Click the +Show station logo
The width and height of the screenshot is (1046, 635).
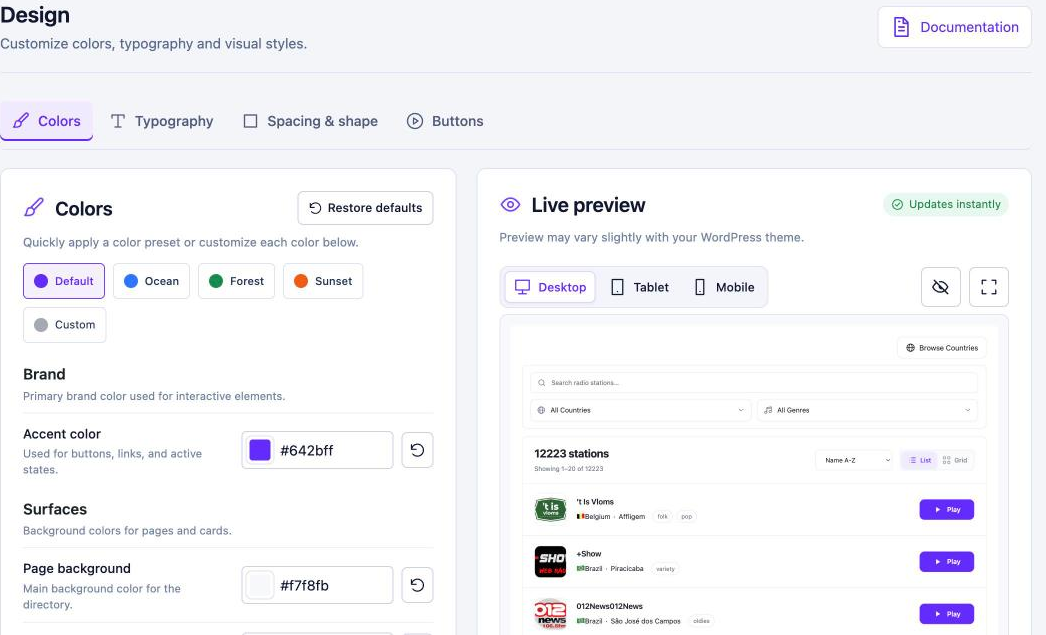(550, 562)
